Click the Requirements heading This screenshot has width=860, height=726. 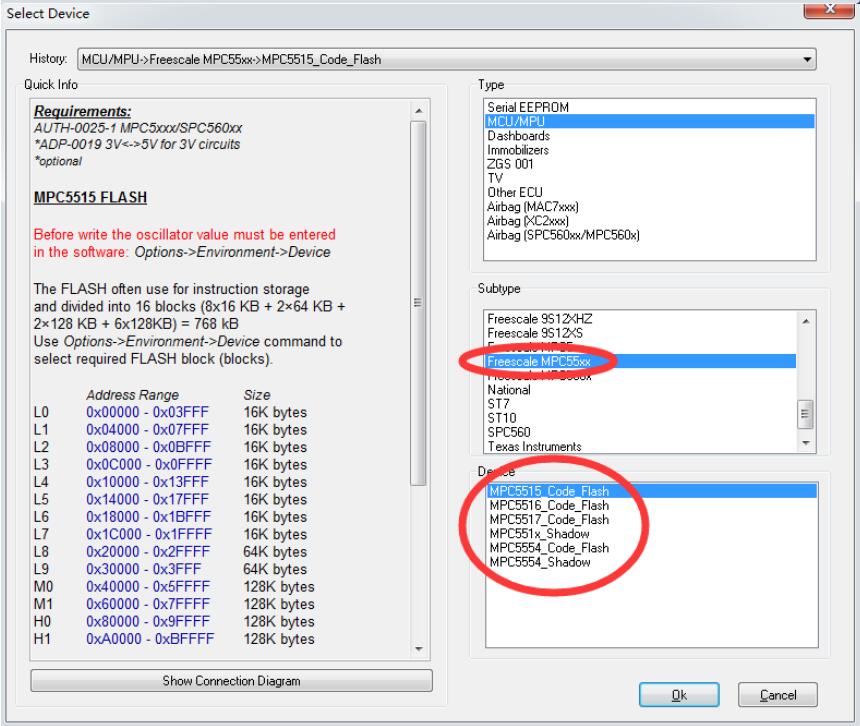pyautogui.click(x=83, y=111)
